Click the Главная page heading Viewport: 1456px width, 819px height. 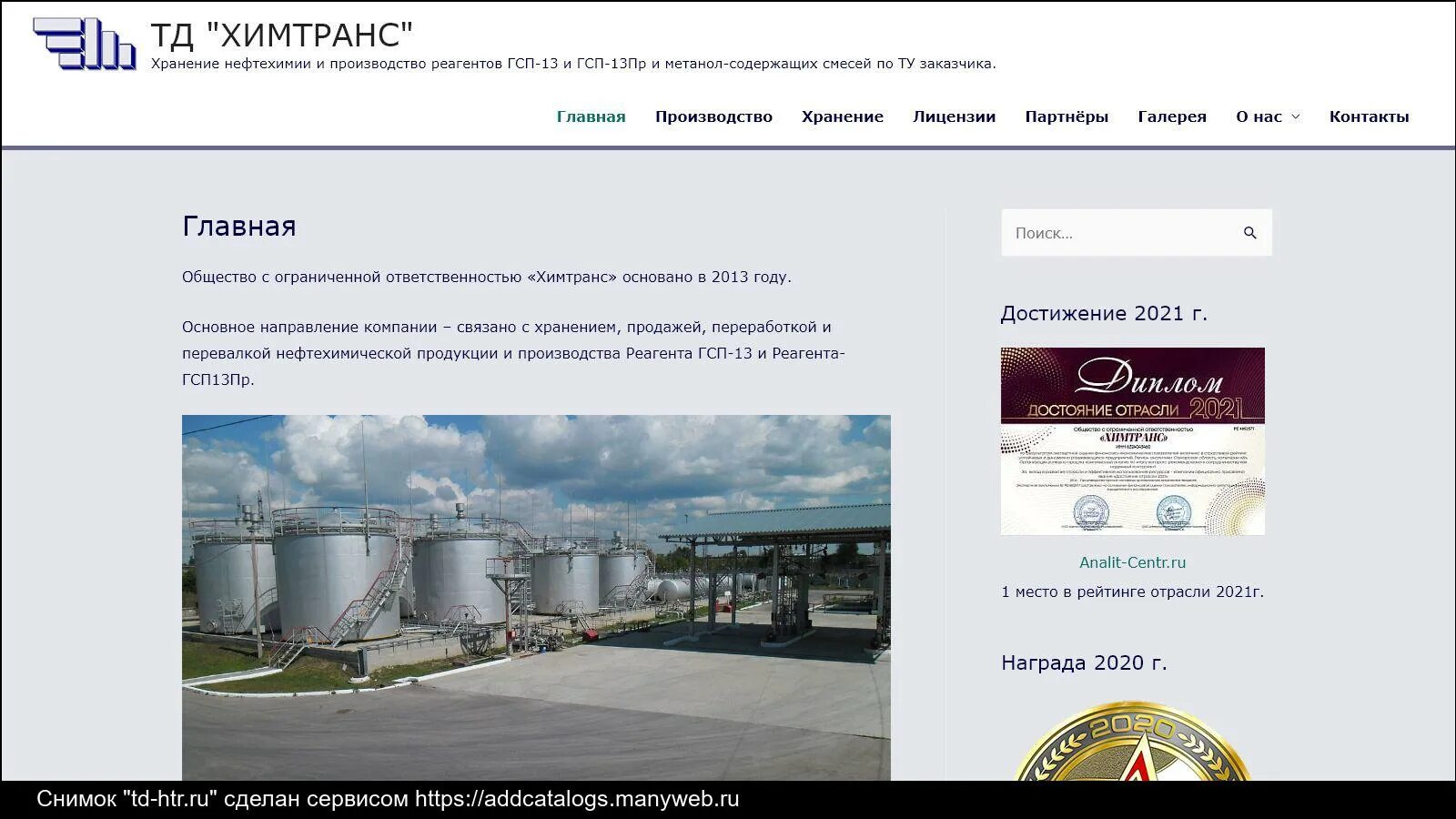(239, 226)
